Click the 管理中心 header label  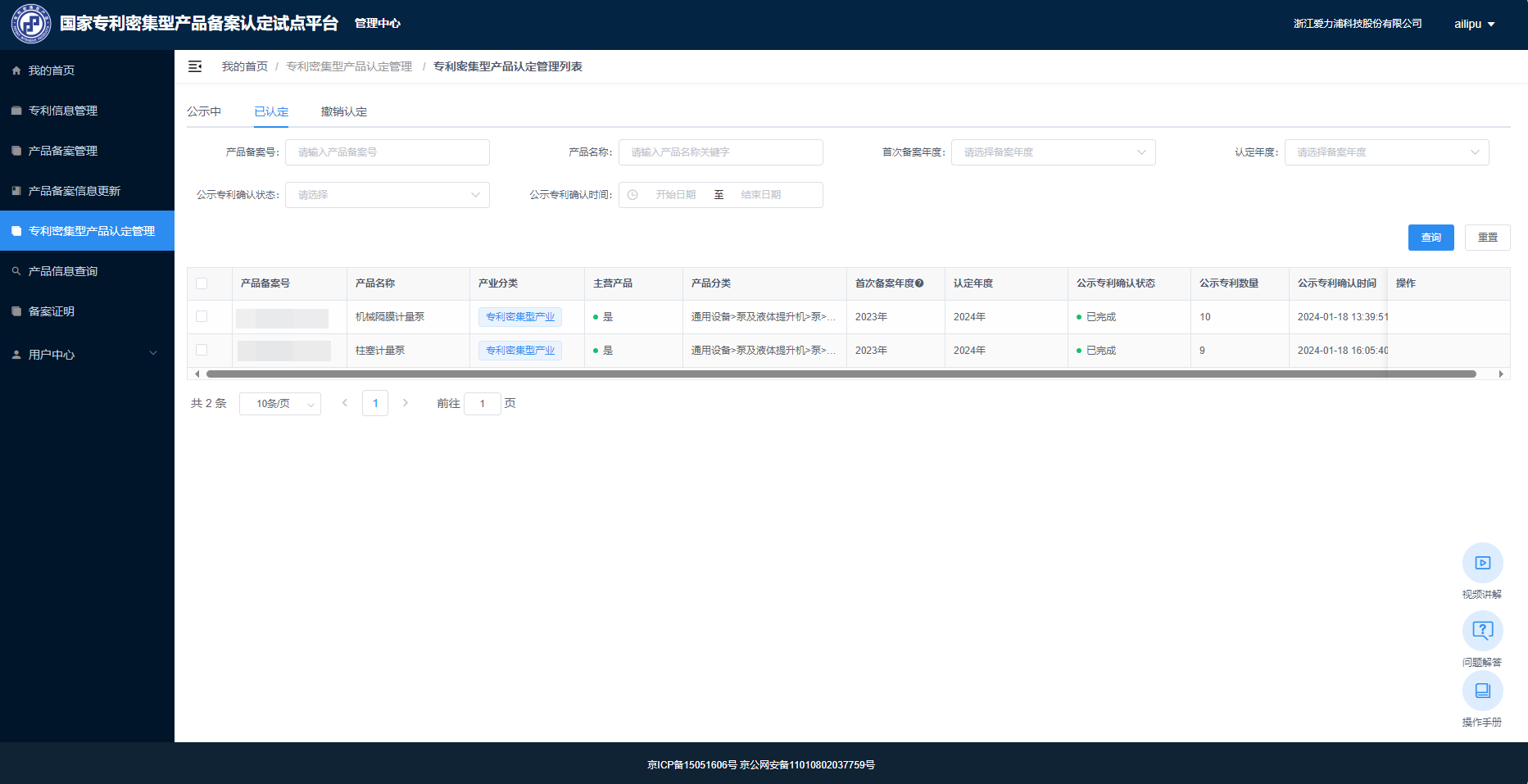[378, 24]
